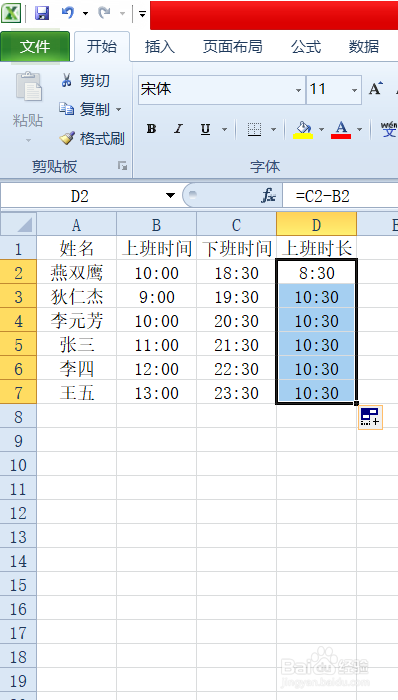Select cell with value 13:00
This screenshot has width=398, height=700.
click(x=157, y=393)
